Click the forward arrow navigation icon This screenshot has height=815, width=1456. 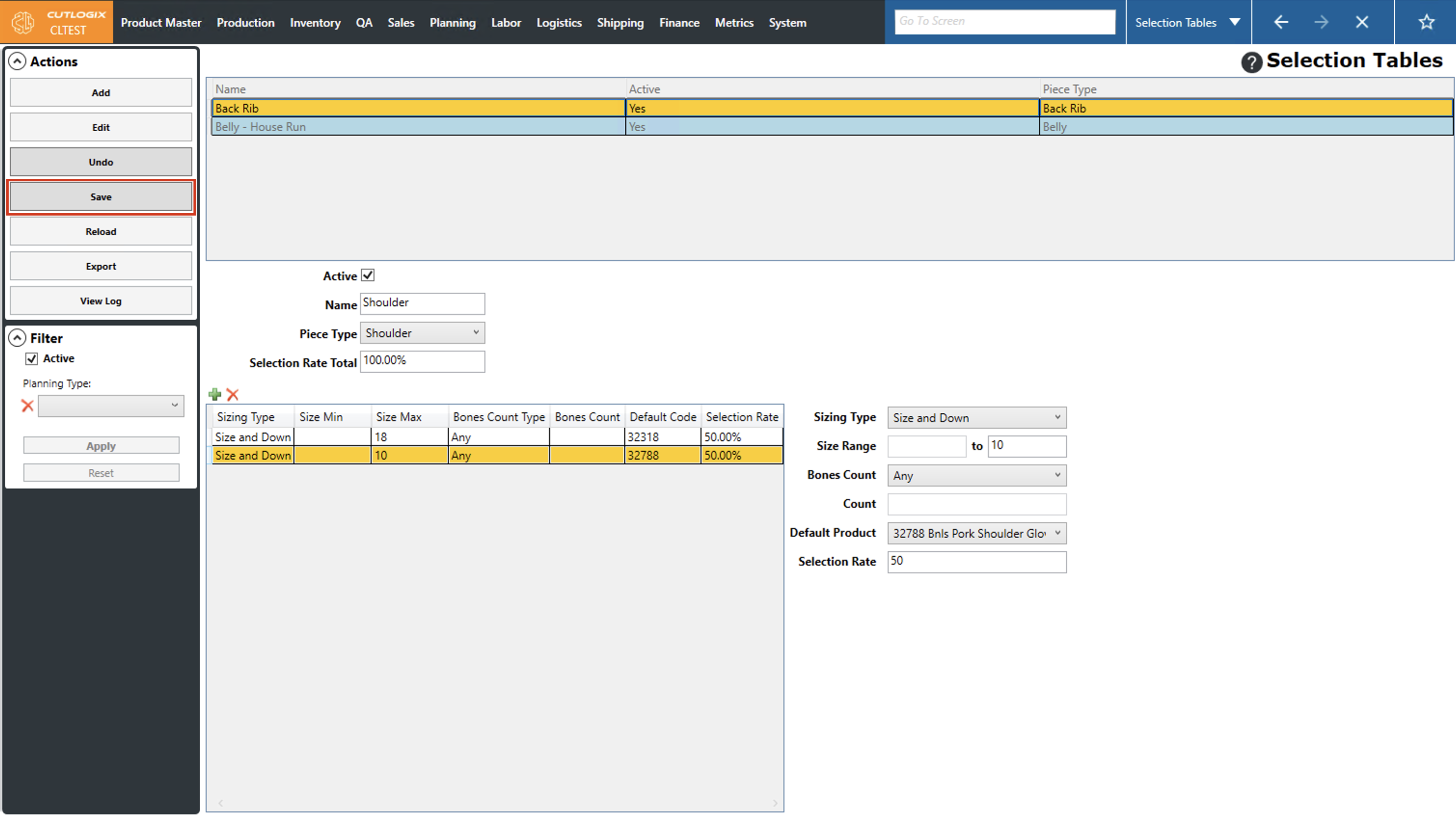(x=1321, y=22)
